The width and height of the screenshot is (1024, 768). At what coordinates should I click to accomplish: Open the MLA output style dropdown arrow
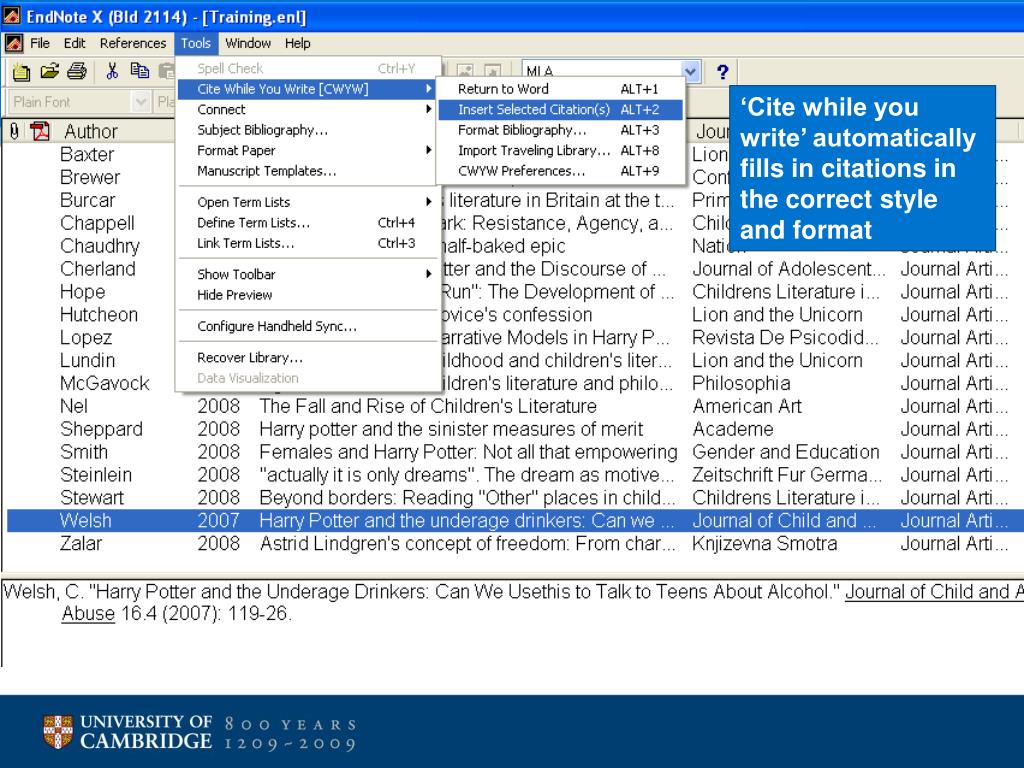(690, 71)
